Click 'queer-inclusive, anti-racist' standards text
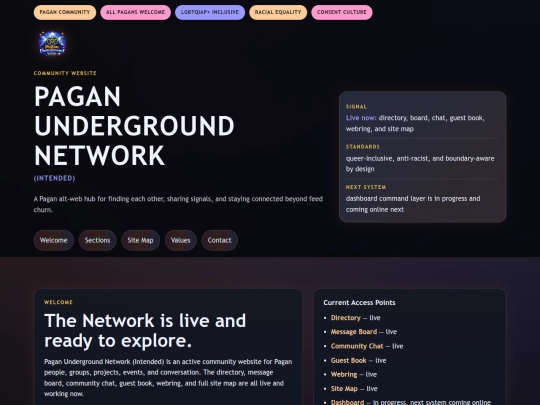The image size is (540, 405). 420,164
